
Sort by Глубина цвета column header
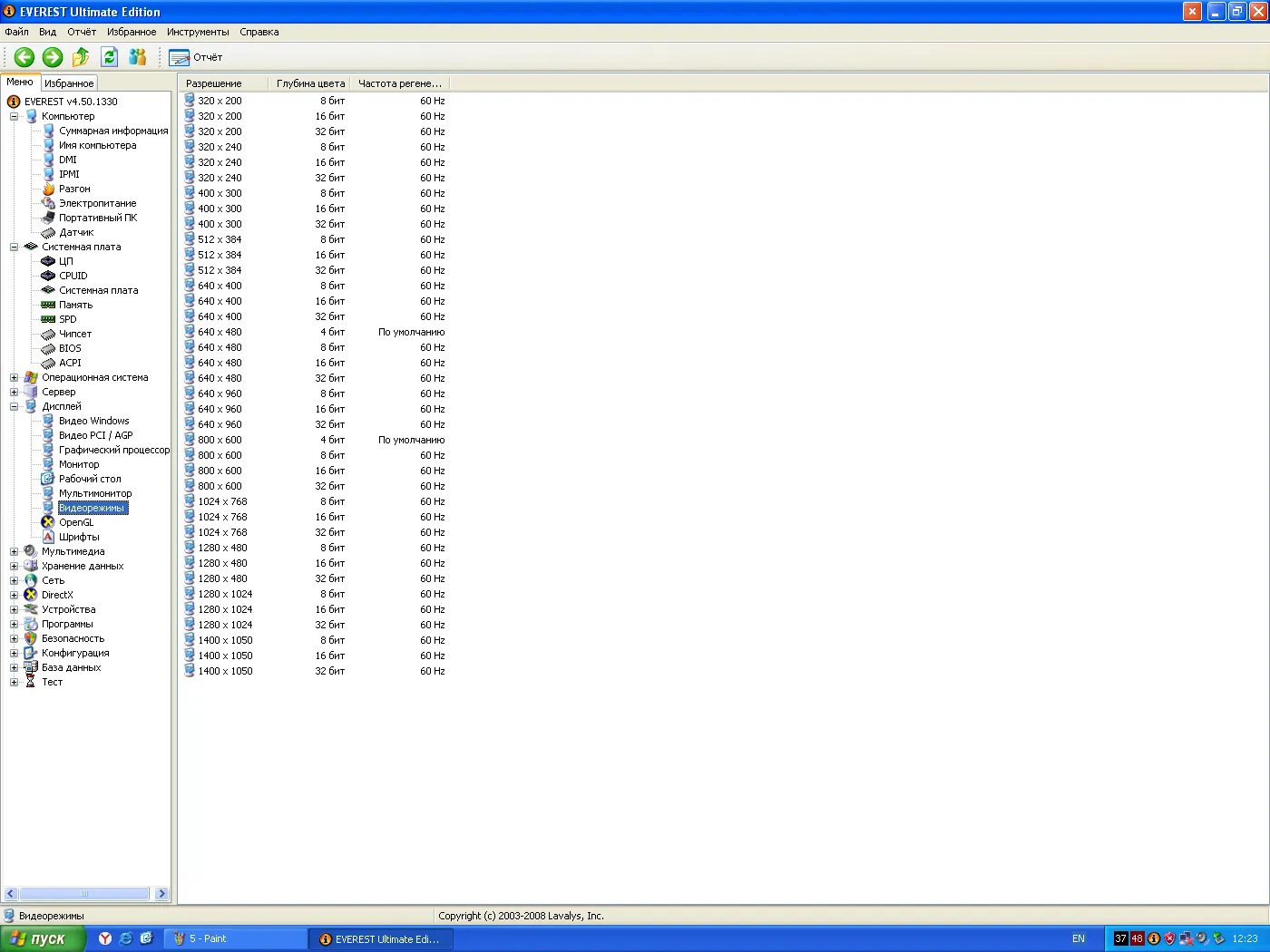pyautogui.click(x=310, y=83)
